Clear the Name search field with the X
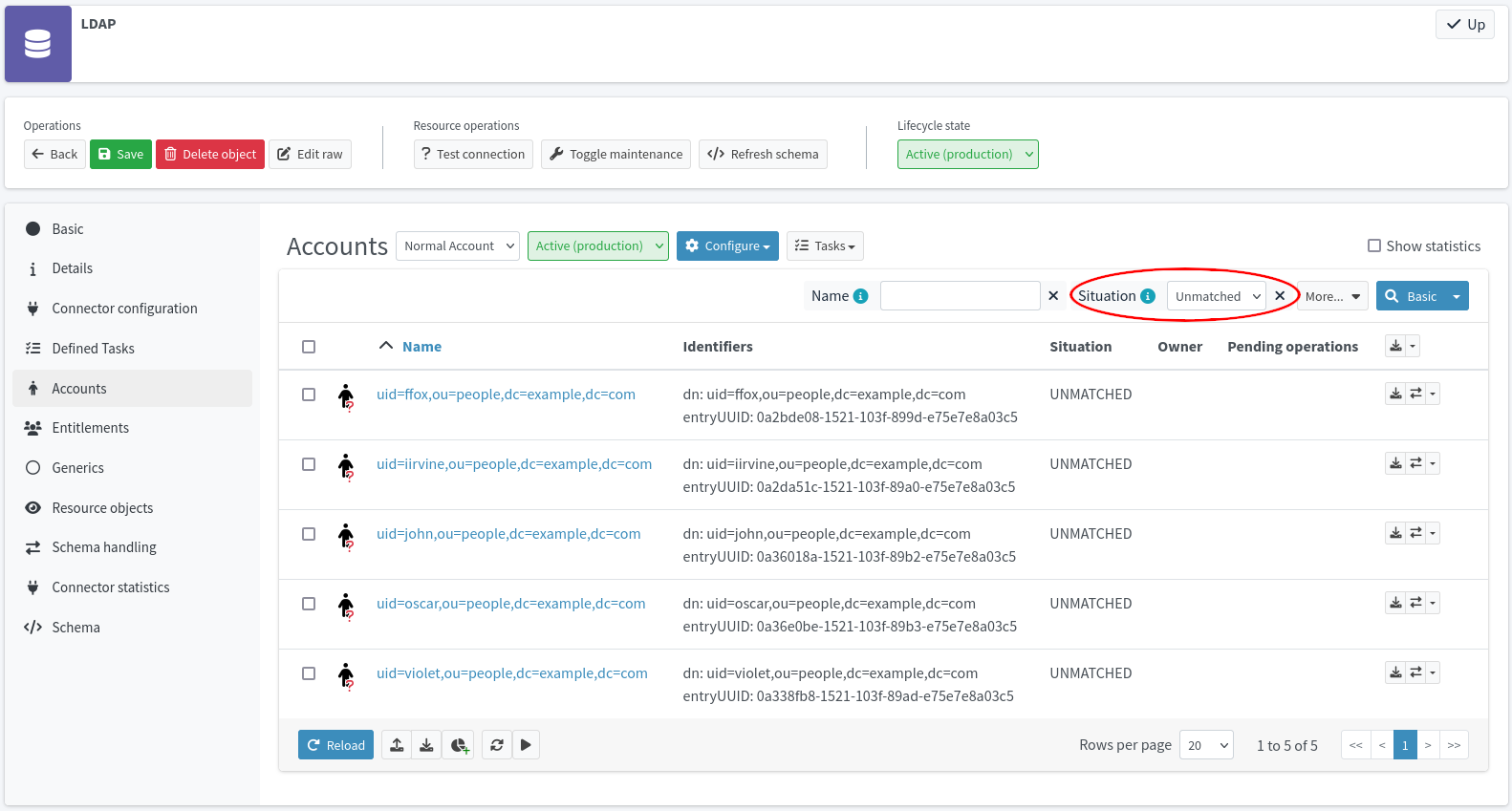1512x811 pixels. pyautogui.click(x=1053, y=296)
